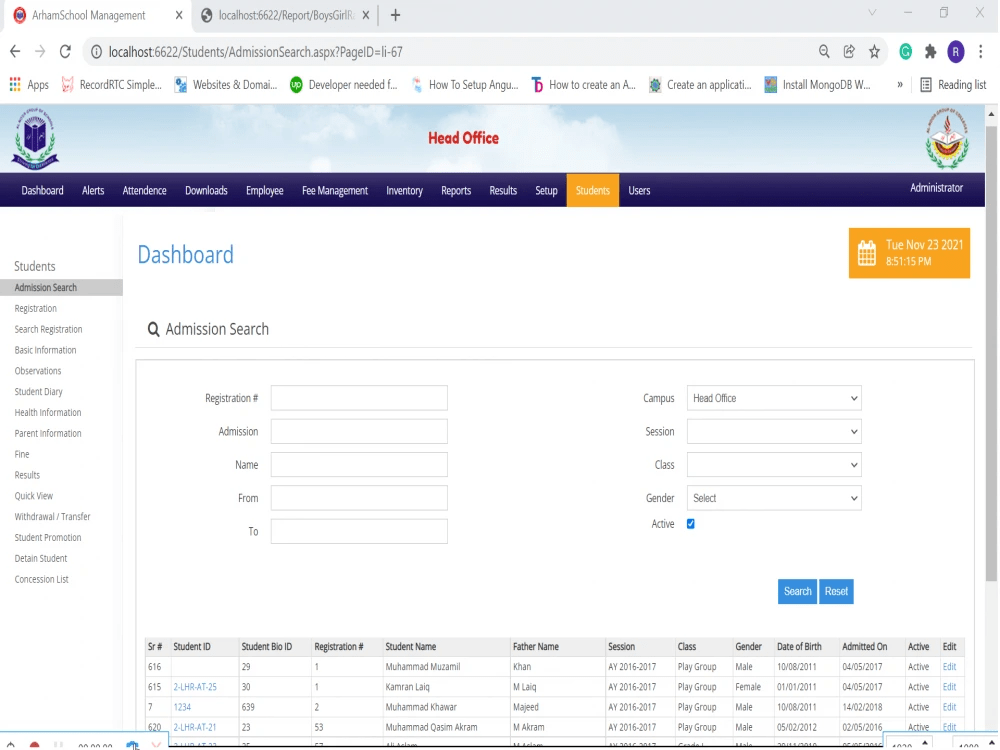Image resolution: width=1000 pixels, height=750 pixels.
Task: Open the browser Extensions puzzle-piece icon
Action: tap(929, 51)
